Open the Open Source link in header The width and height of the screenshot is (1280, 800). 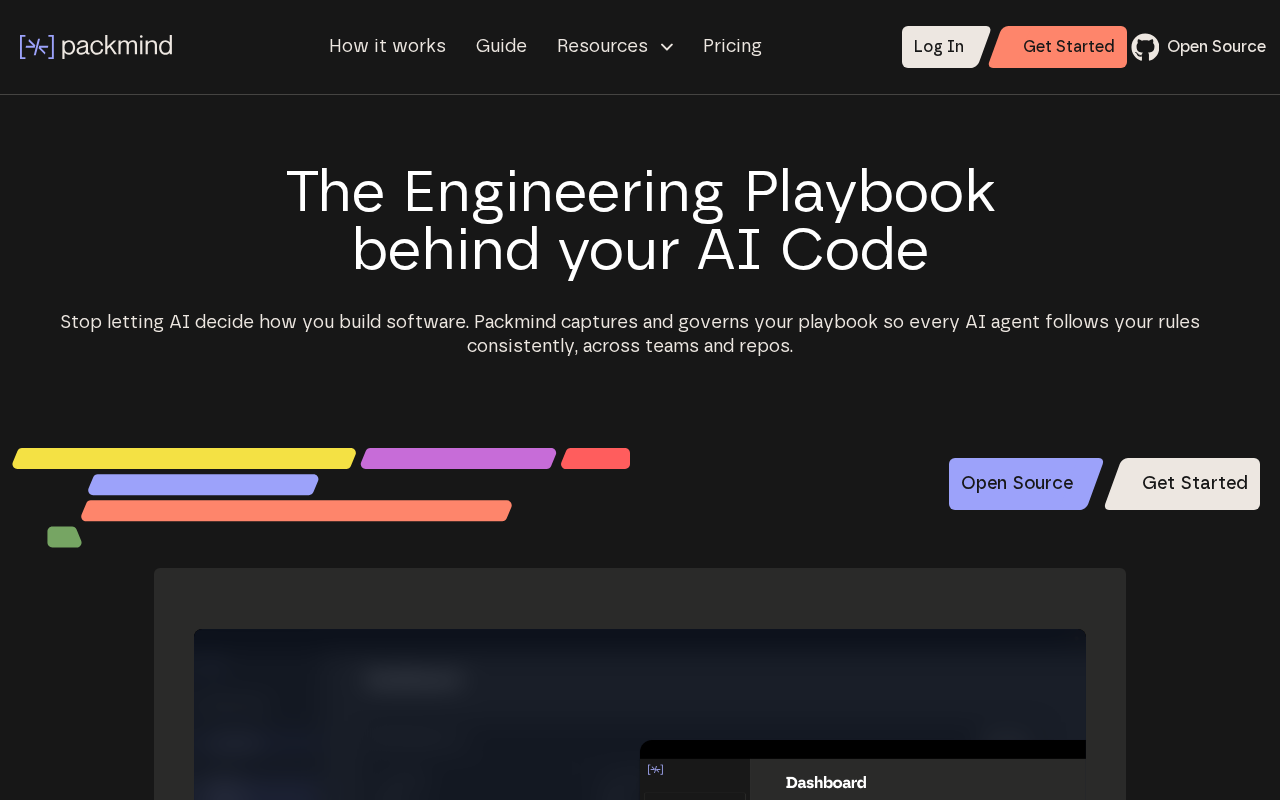[x=1216, y=47]
